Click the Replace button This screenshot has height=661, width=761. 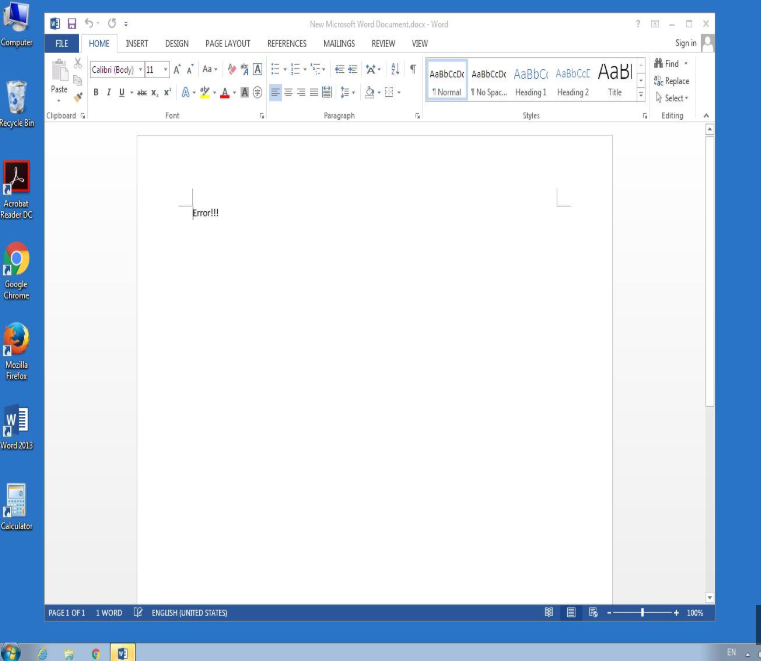pos(672,81)
